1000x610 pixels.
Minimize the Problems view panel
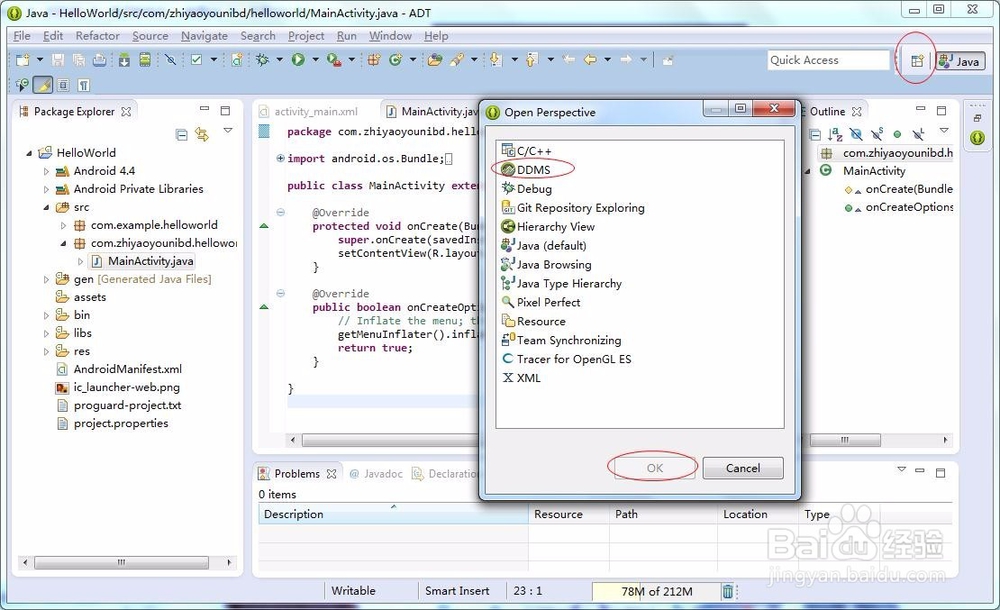[x=920, y=472]
